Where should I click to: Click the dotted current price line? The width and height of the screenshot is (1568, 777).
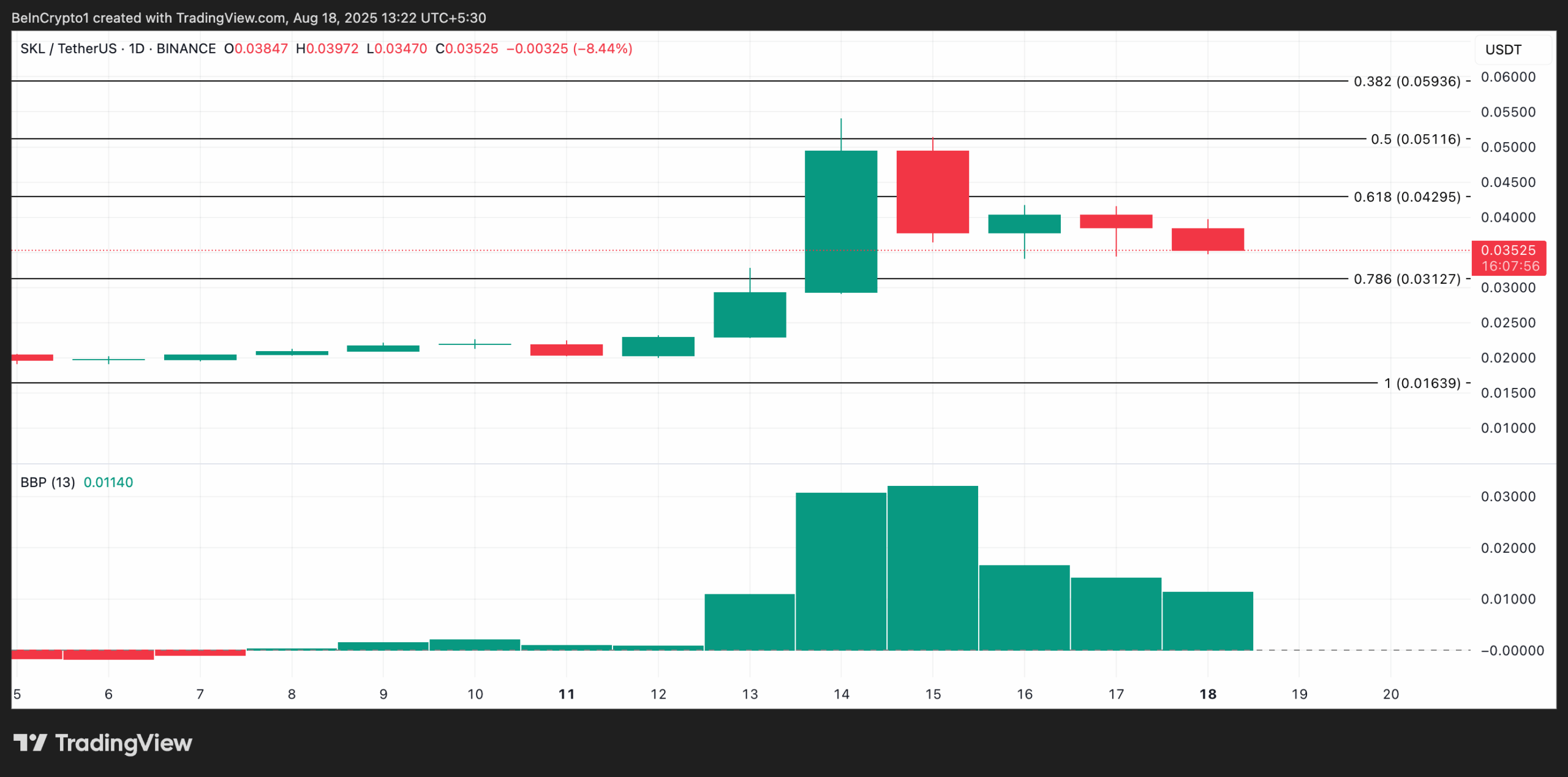(x=429, y=250)
